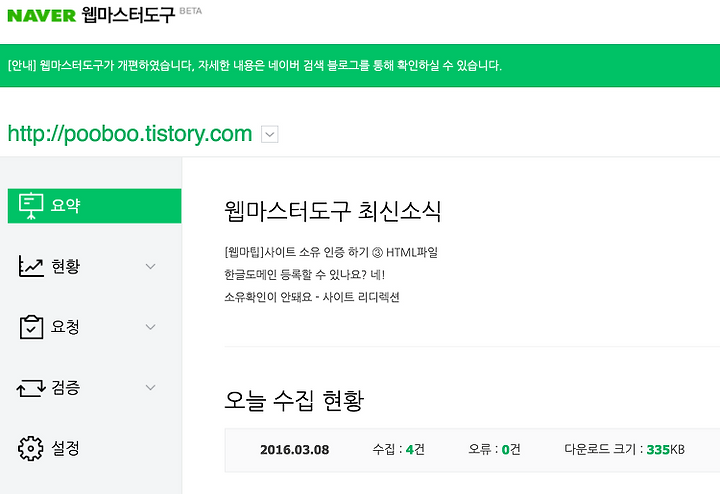Click the 설정 gear icon
The image size is (720, 494).
tap(31, 448)
